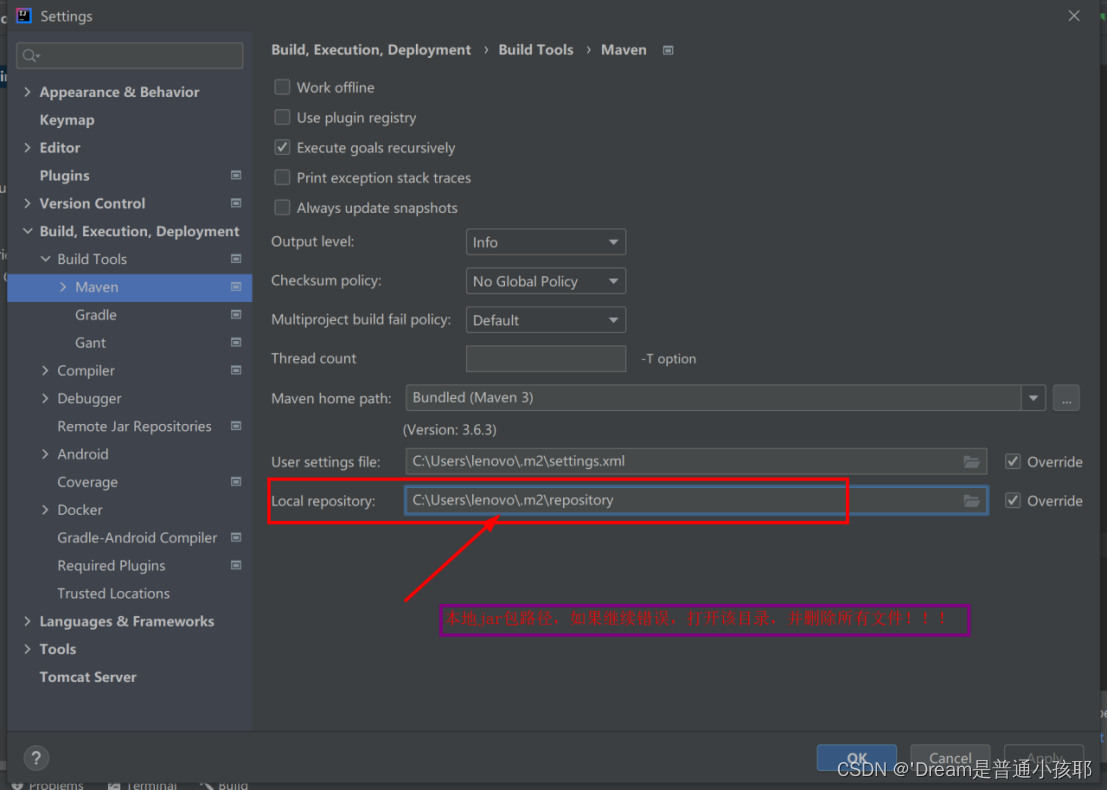
Task: Click the ellipsis button for Maven home
Action: point(1066,398)
